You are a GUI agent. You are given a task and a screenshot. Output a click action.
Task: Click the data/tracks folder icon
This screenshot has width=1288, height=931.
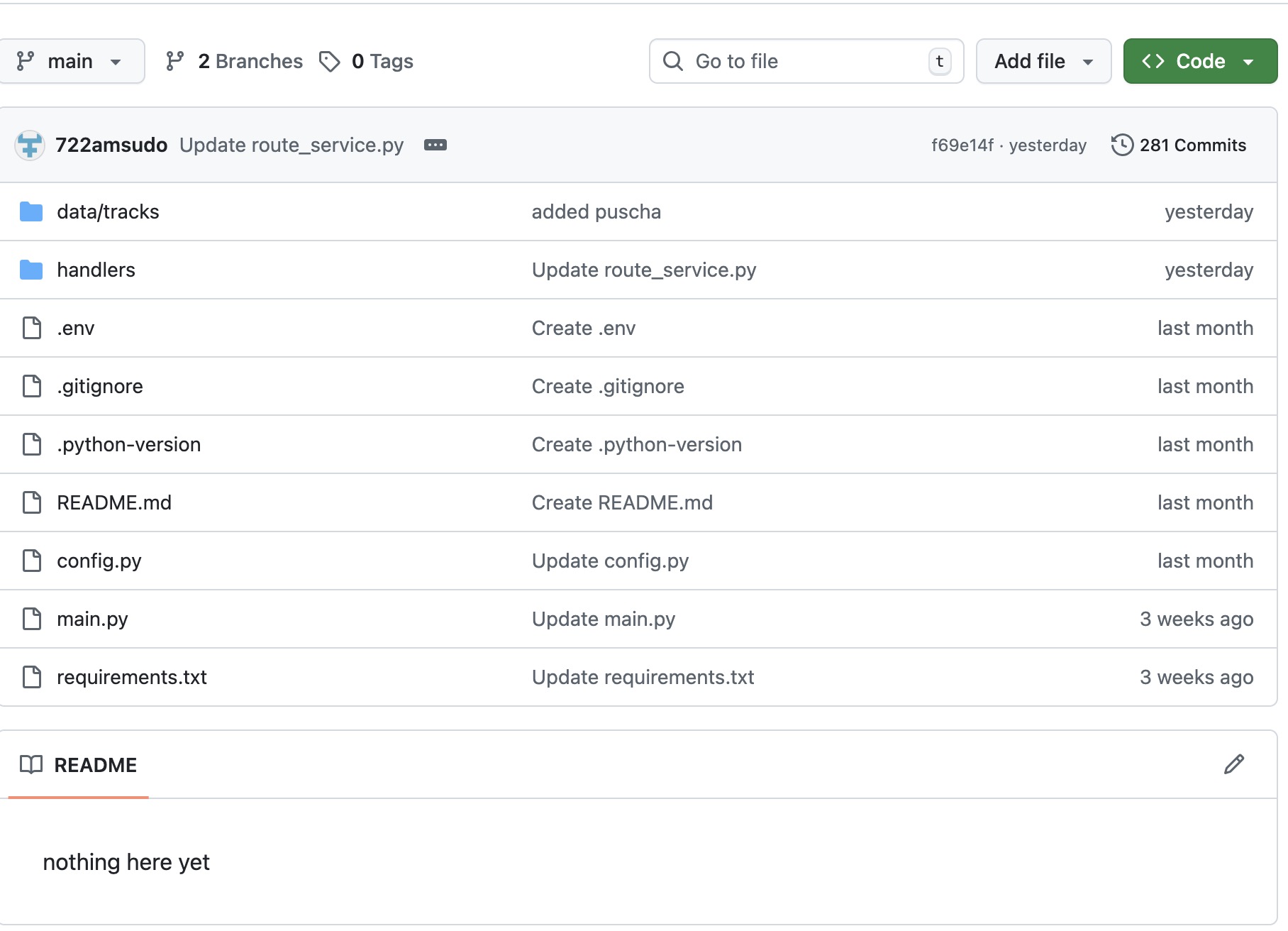tap(31, 211)
